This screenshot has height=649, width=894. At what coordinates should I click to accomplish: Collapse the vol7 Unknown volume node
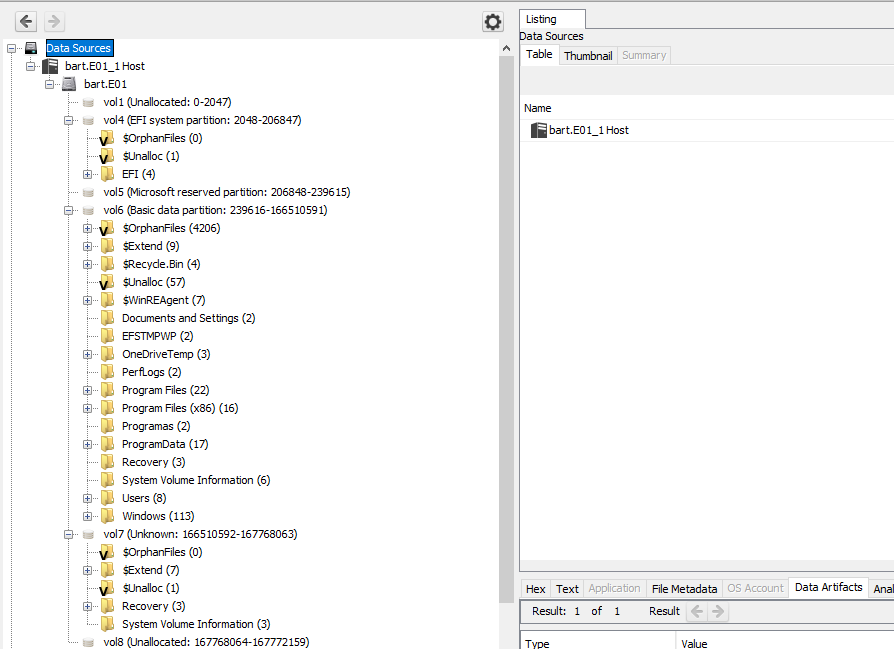[69, 534]
